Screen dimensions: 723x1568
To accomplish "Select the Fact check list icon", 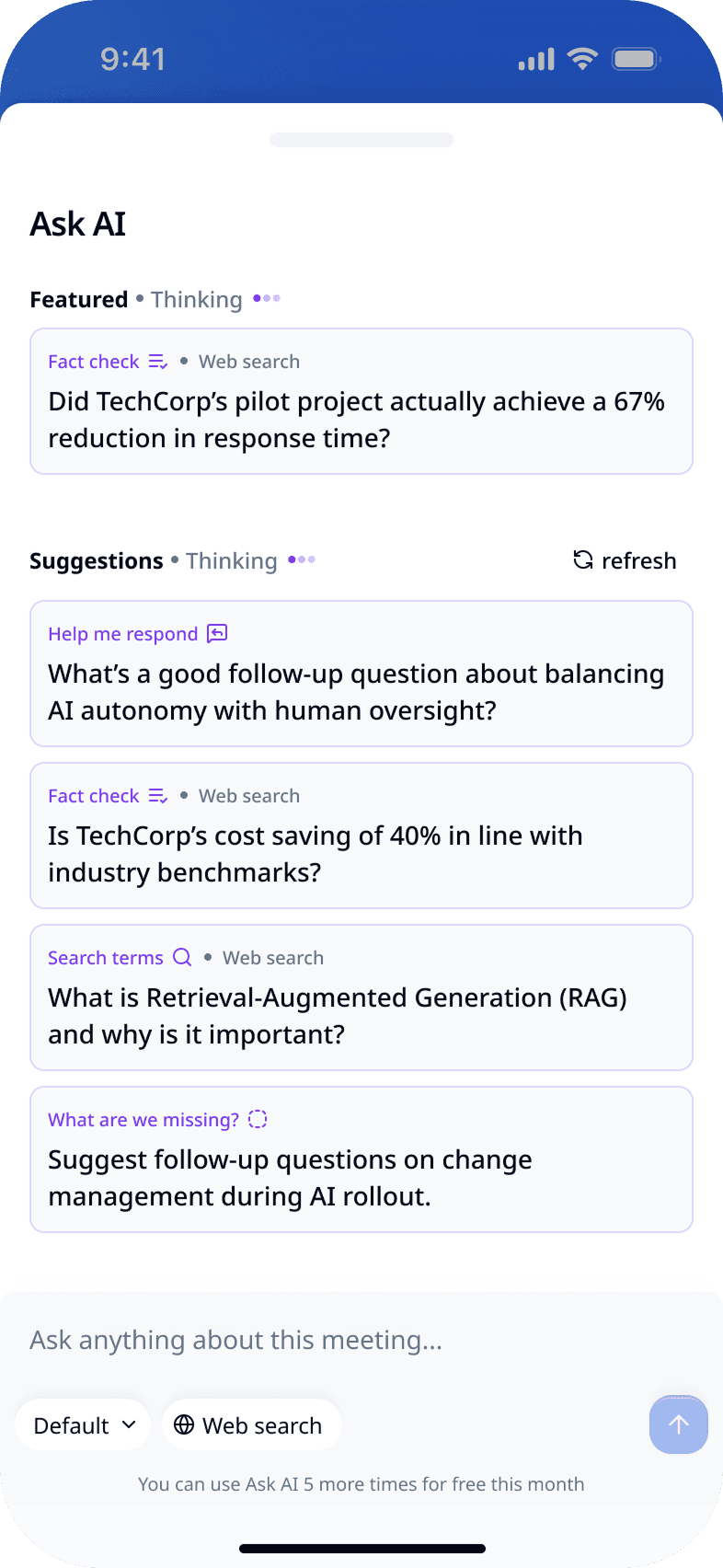I will pyautogui.click(x=156, y=362).
